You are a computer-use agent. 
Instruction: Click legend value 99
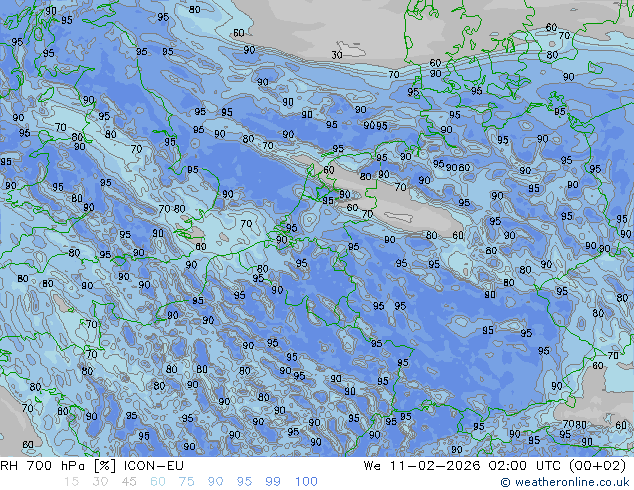(x=273, y=482)
